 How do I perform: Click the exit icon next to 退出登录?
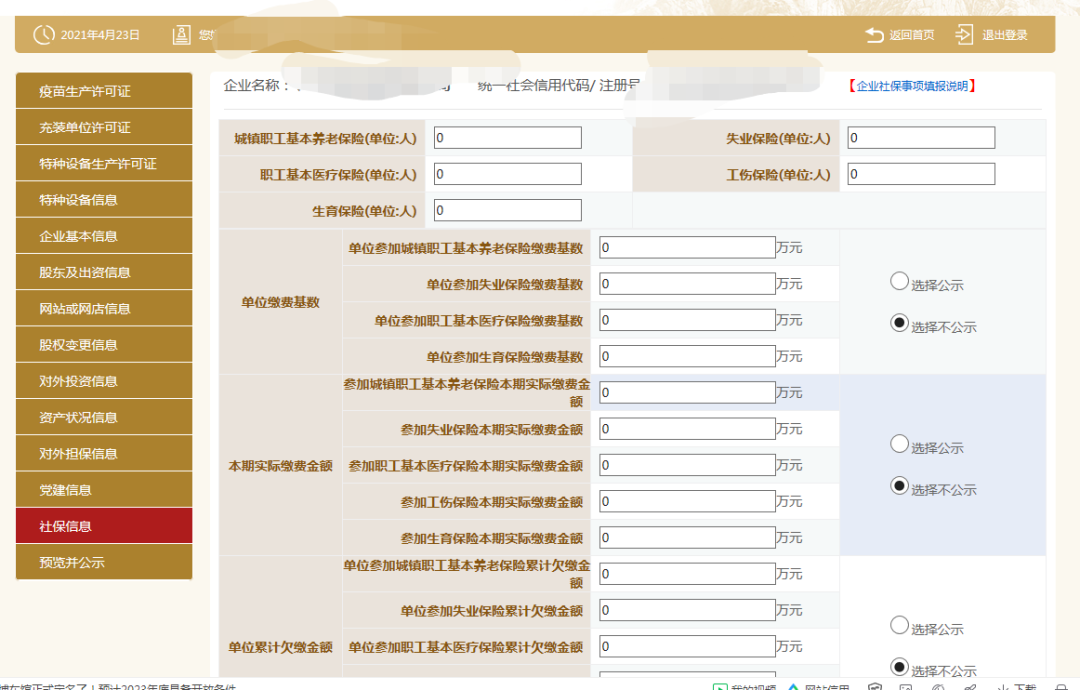(x=963, y=33)
